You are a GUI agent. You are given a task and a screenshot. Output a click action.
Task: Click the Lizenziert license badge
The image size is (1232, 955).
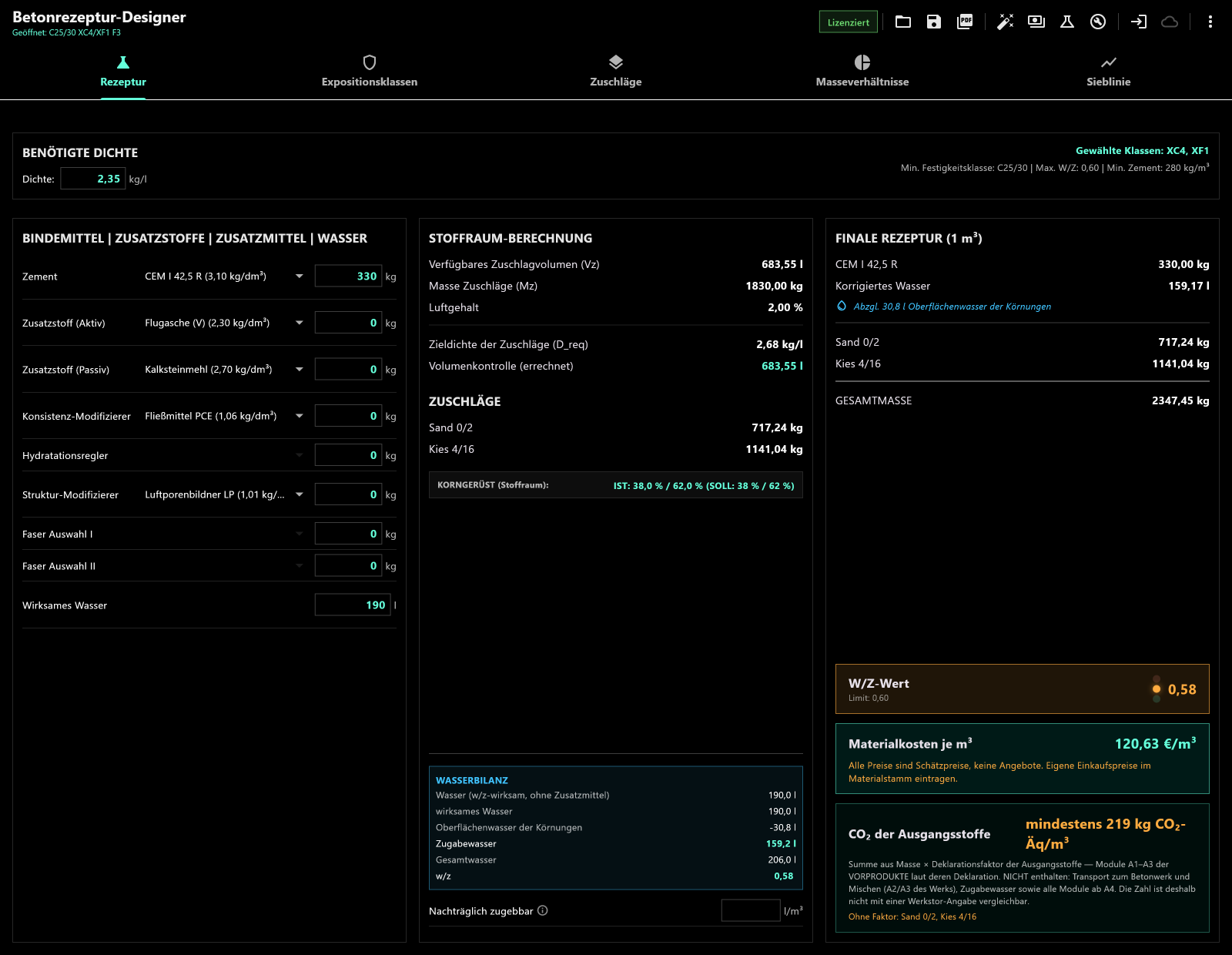click(849, 22)
